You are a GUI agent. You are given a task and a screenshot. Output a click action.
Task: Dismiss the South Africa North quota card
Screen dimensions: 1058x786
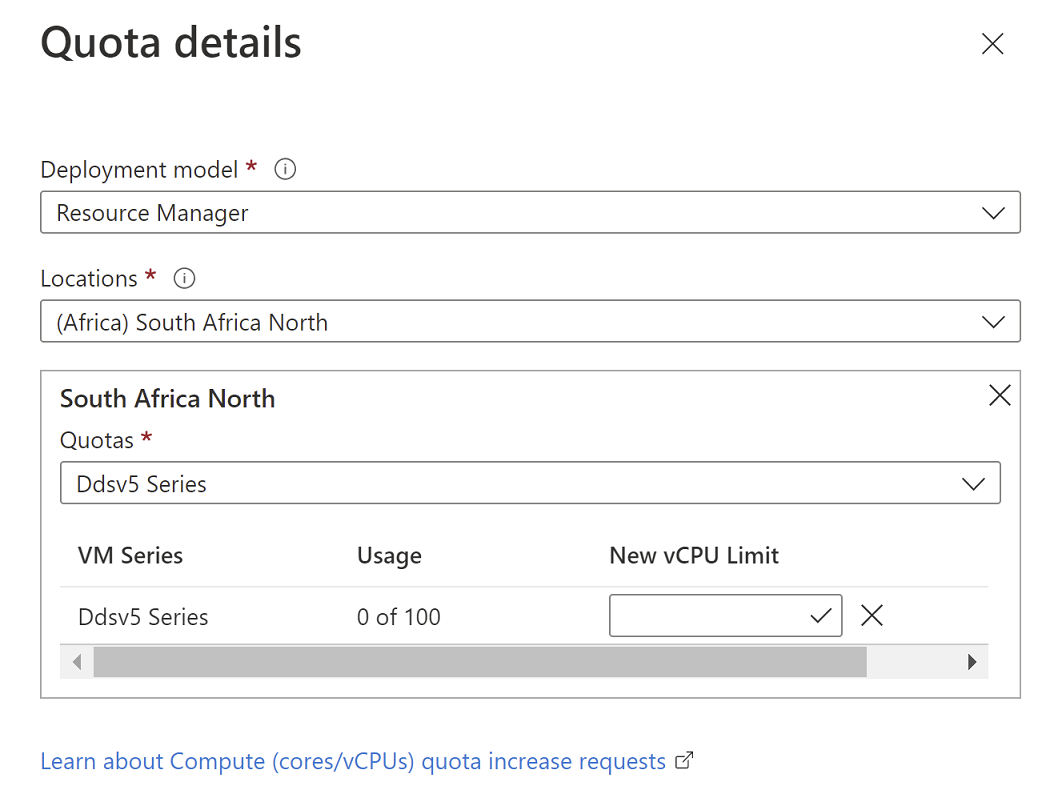(999, 395)
